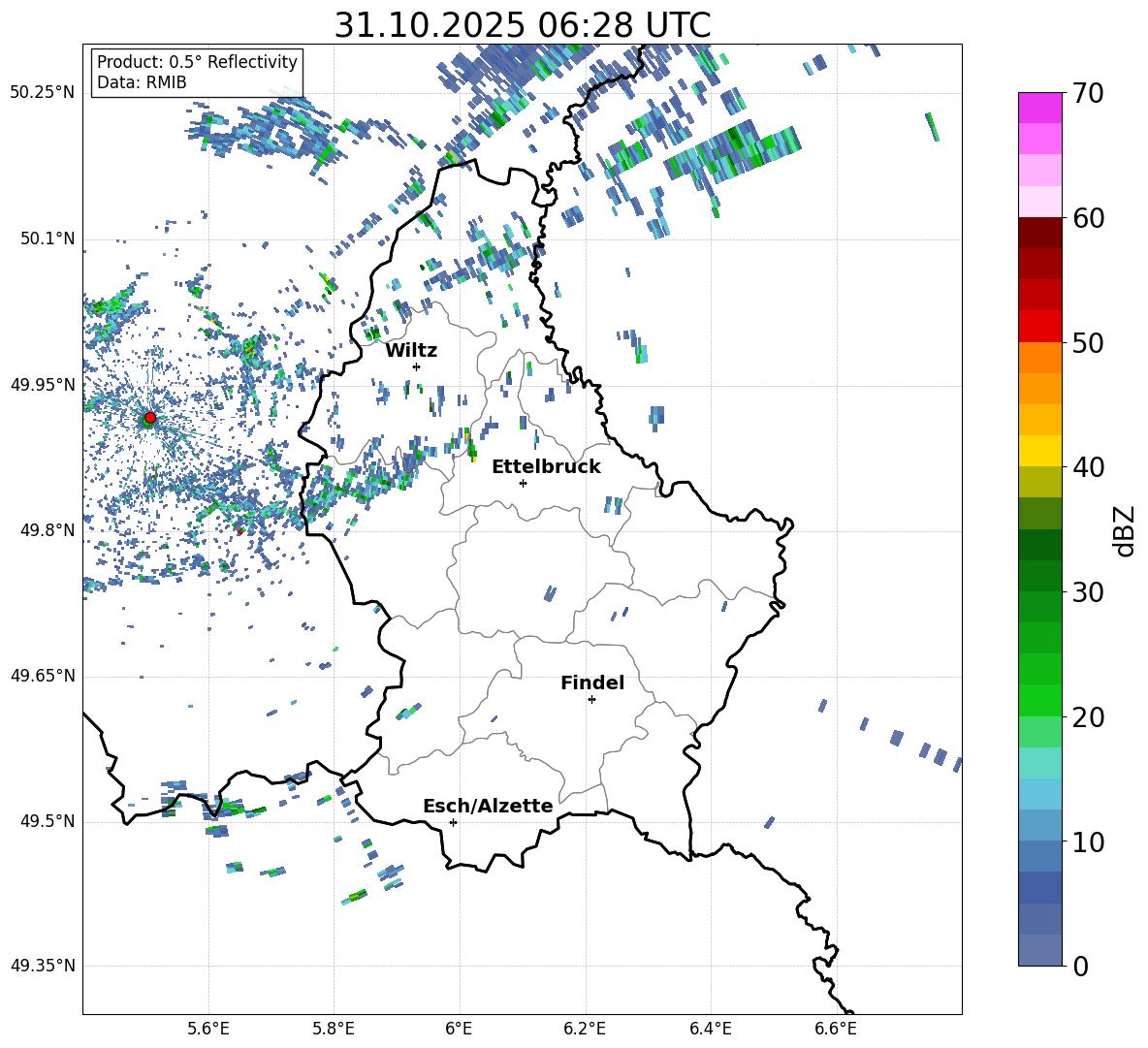Click the orange swatch just below 50 dBZ
The width and height of the screenshot is (1148, 1048).
click(1039, 358)
